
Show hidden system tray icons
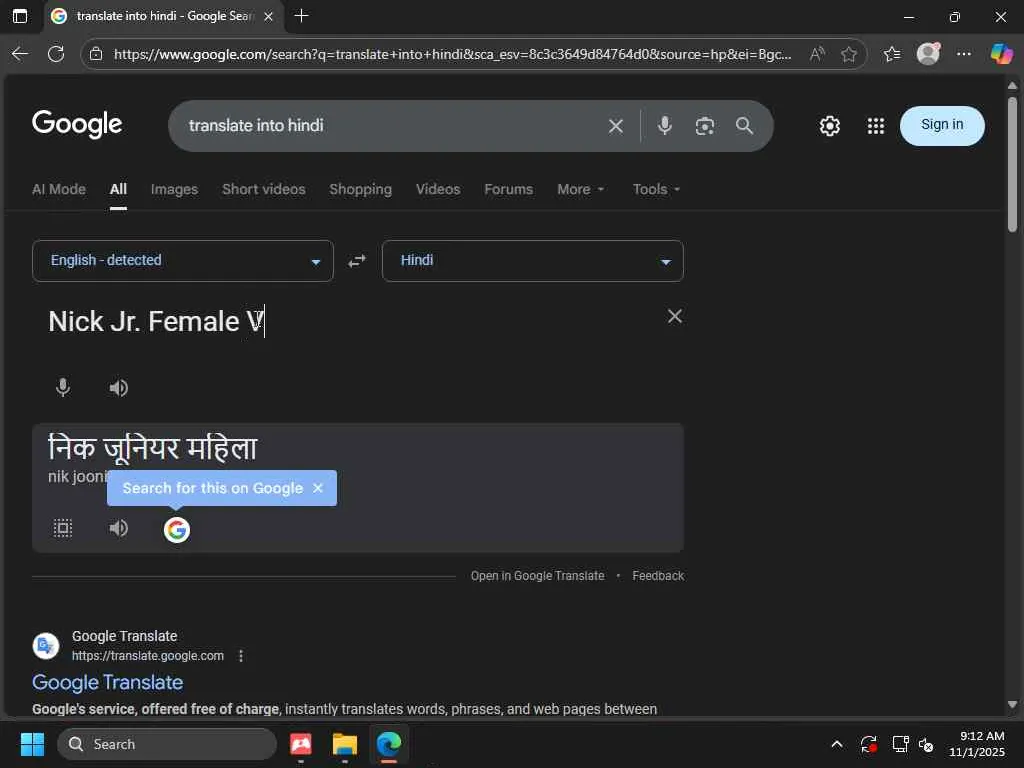[x=837, y=744]
